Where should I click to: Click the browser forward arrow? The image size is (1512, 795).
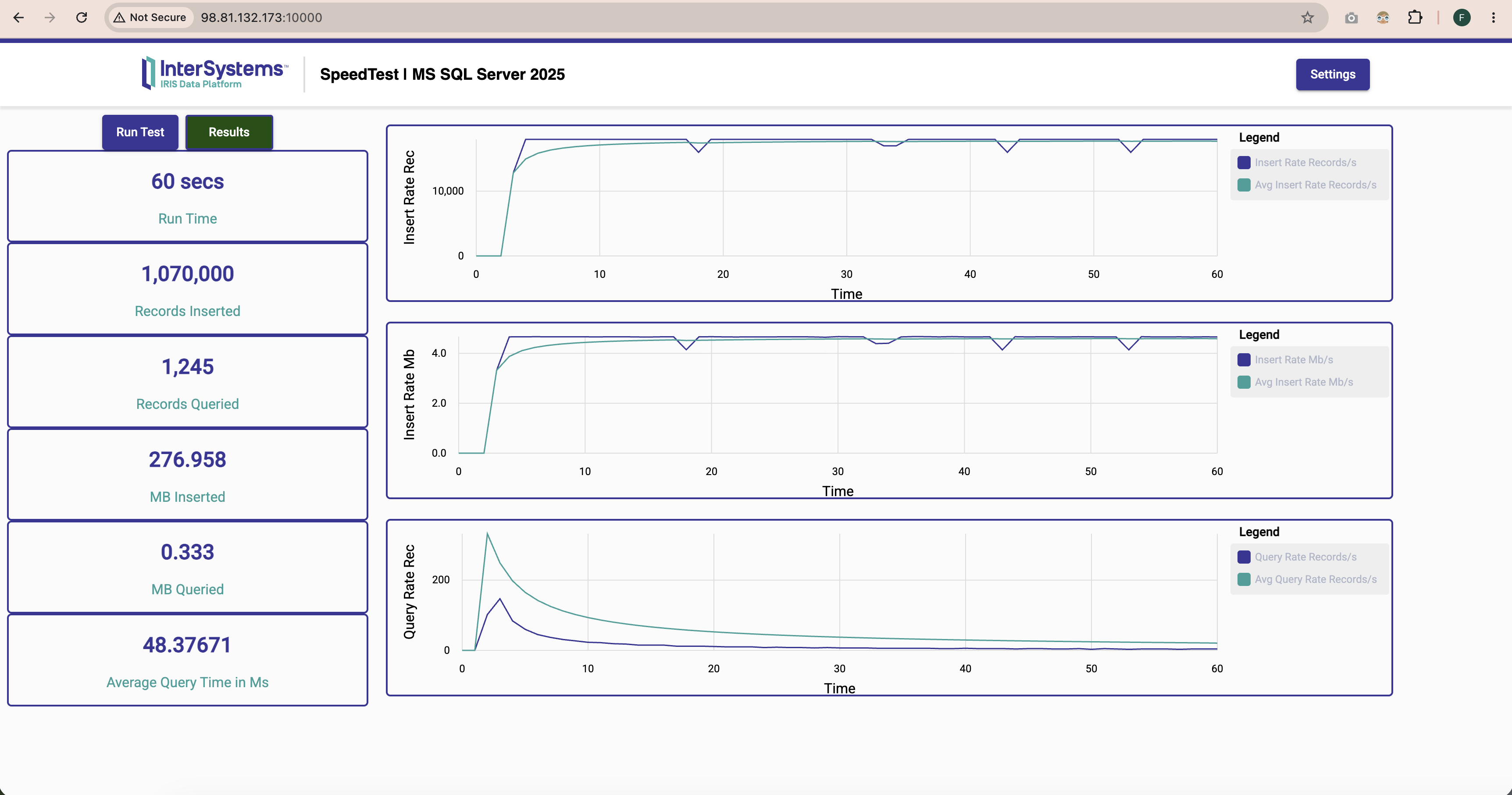(50, 18)
